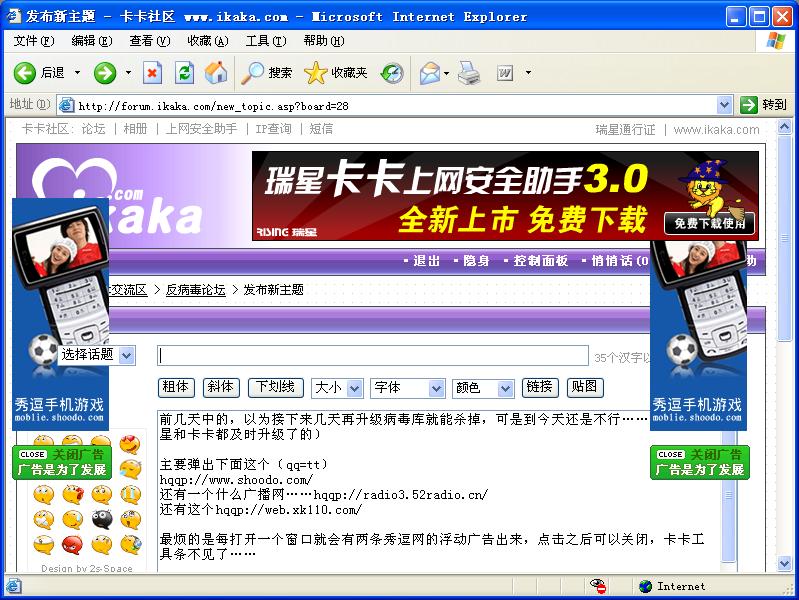Stop page loading with red X icon
The width and height of the screenshot is (799, 600).
point(152,73)
